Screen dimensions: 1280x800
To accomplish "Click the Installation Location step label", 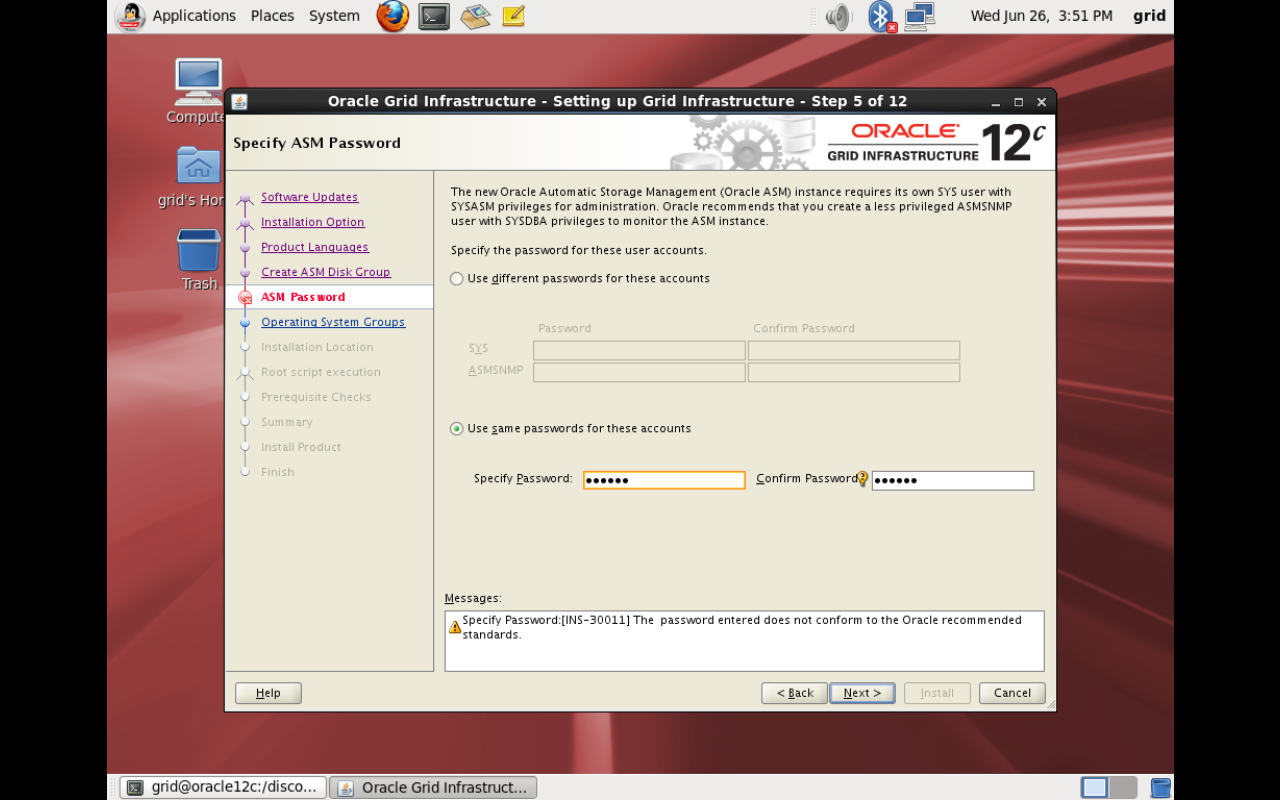I will coord(317,347).
